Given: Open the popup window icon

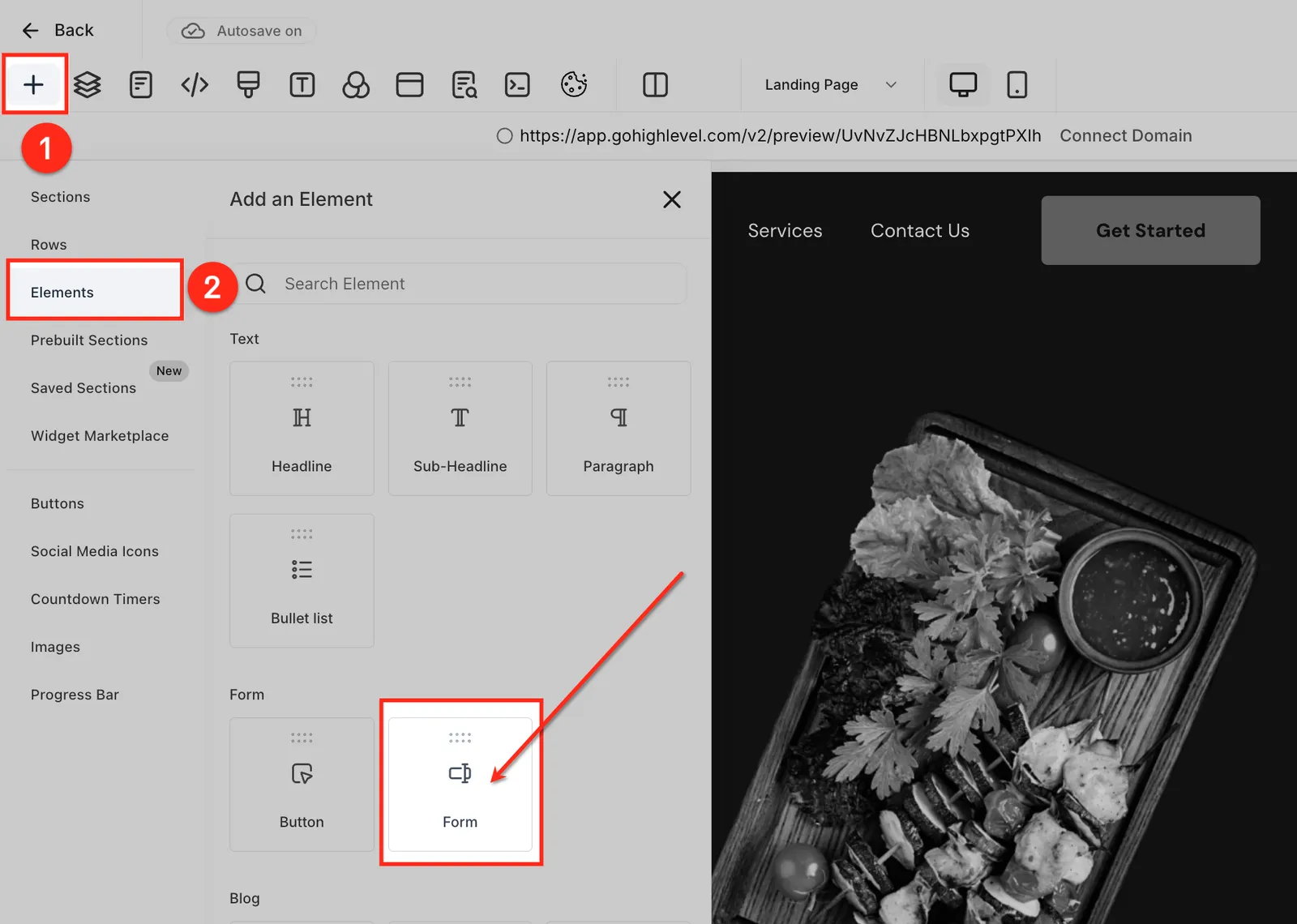Looking at the screenshot, I should [409, 84].
